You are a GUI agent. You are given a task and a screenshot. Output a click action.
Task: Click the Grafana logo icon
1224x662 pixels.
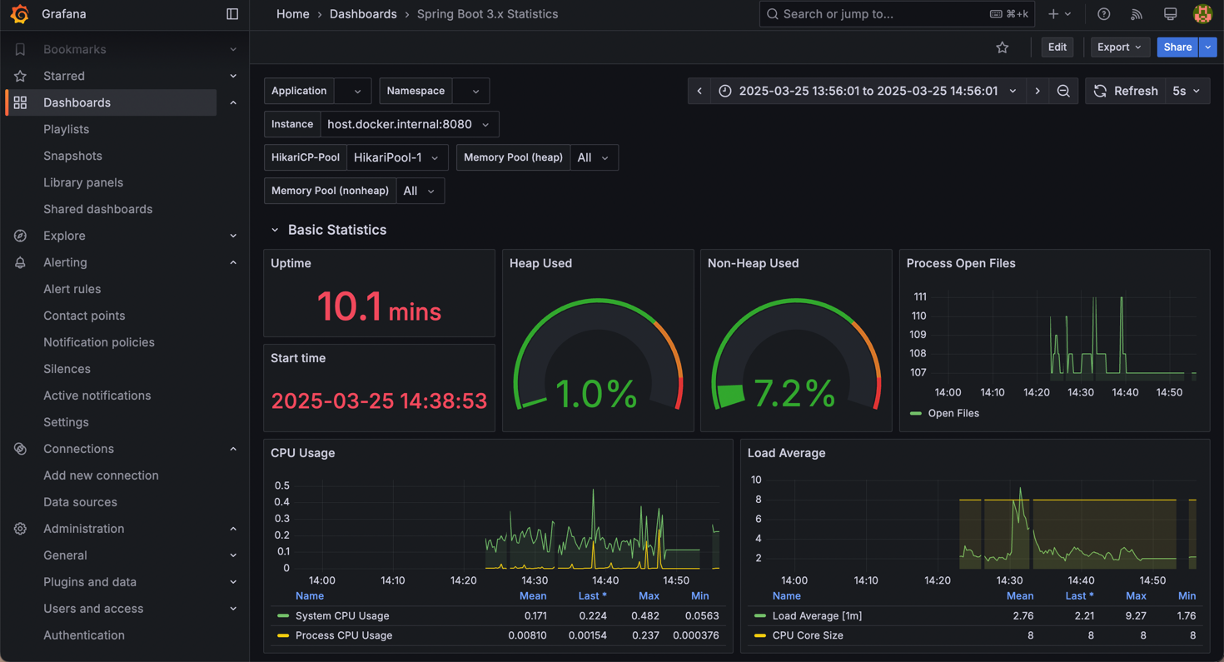pyautogui.click(x=19, y=14)
